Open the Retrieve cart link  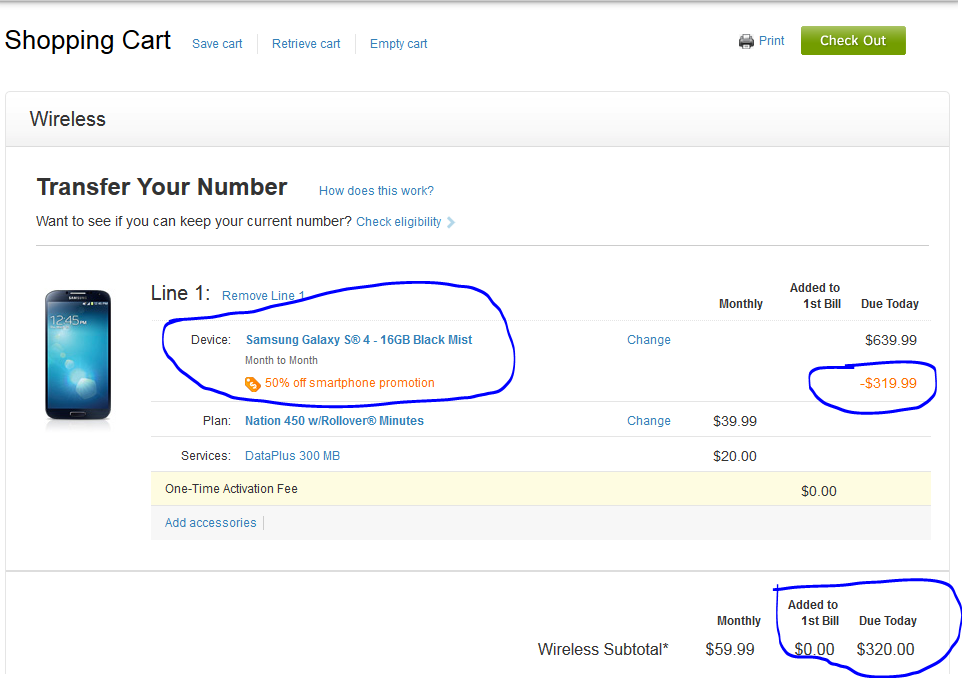[306, 44]
